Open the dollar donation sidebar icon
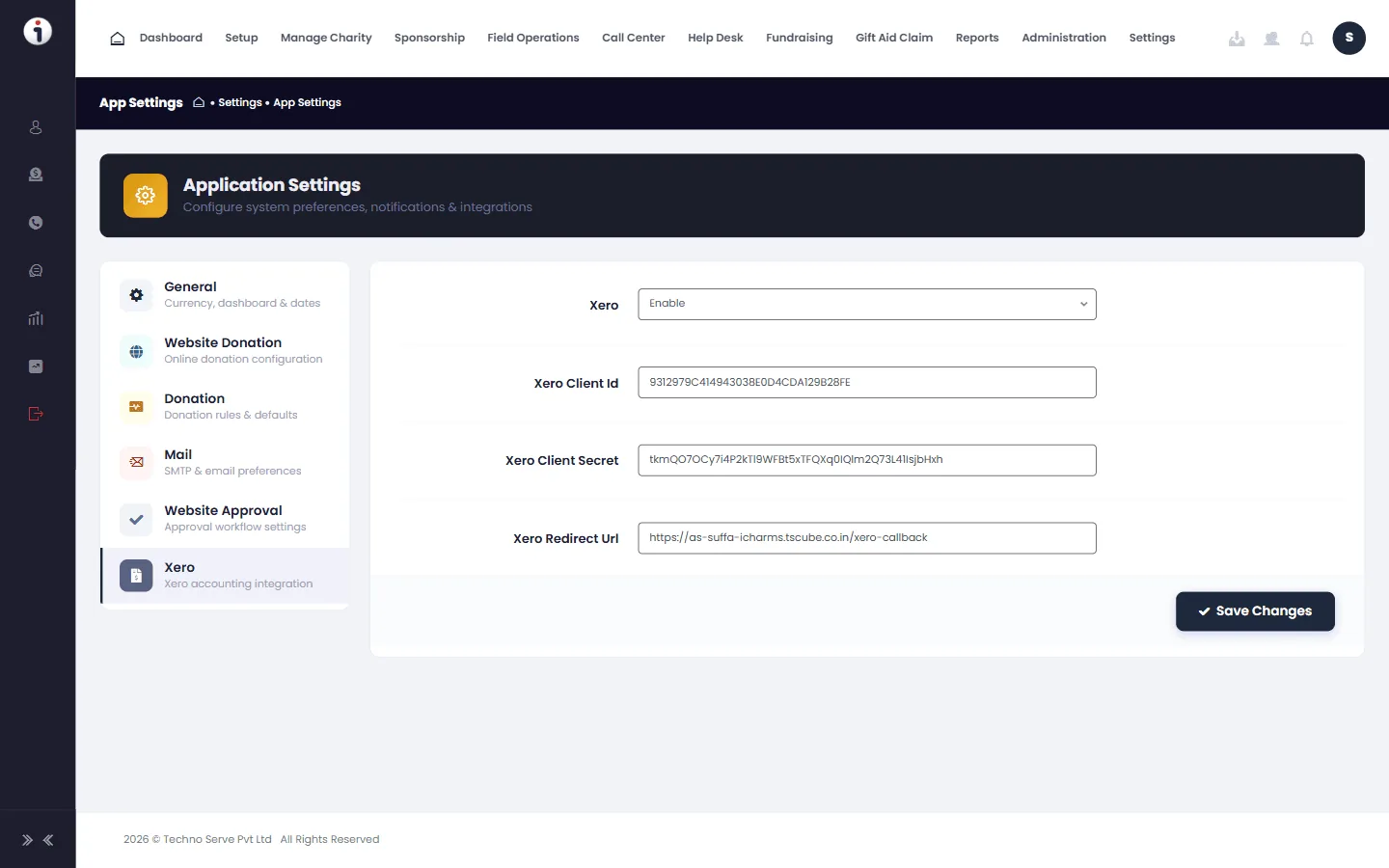This screenshot has width=1389, height=868. [x=36, y=175]
